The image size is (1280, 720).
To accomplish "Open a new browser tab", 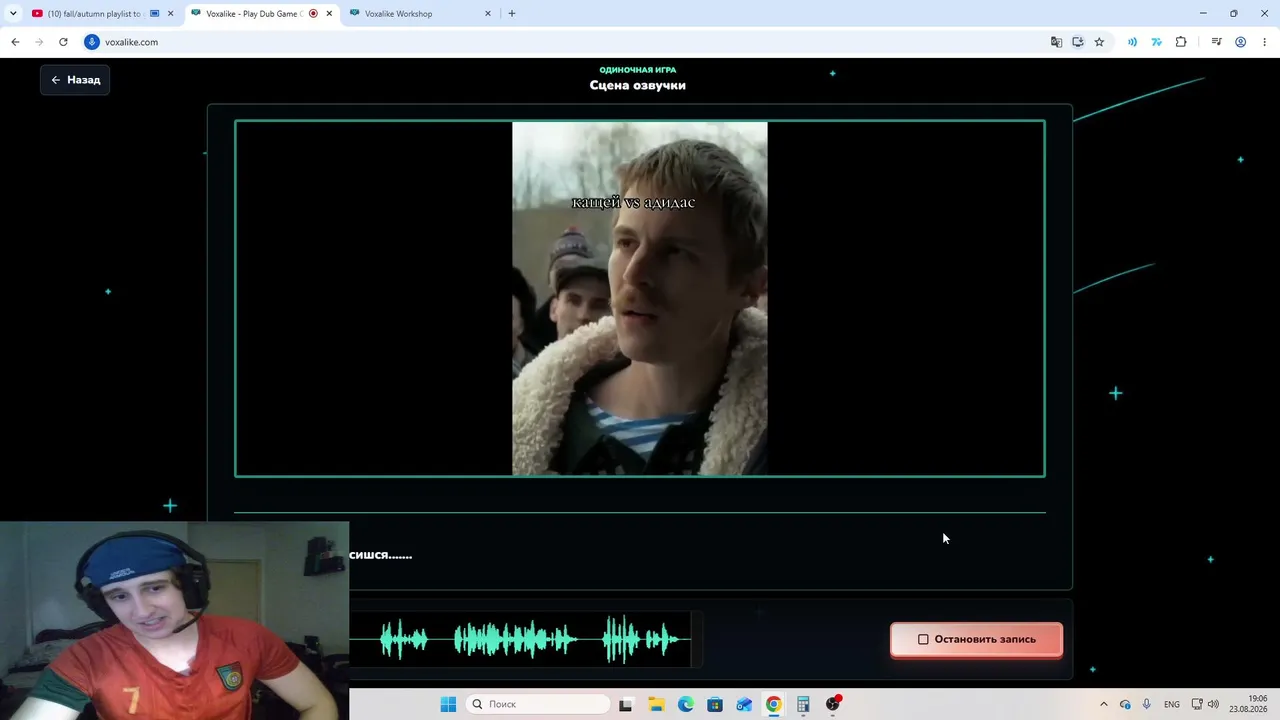I will (x=512, y=14).
